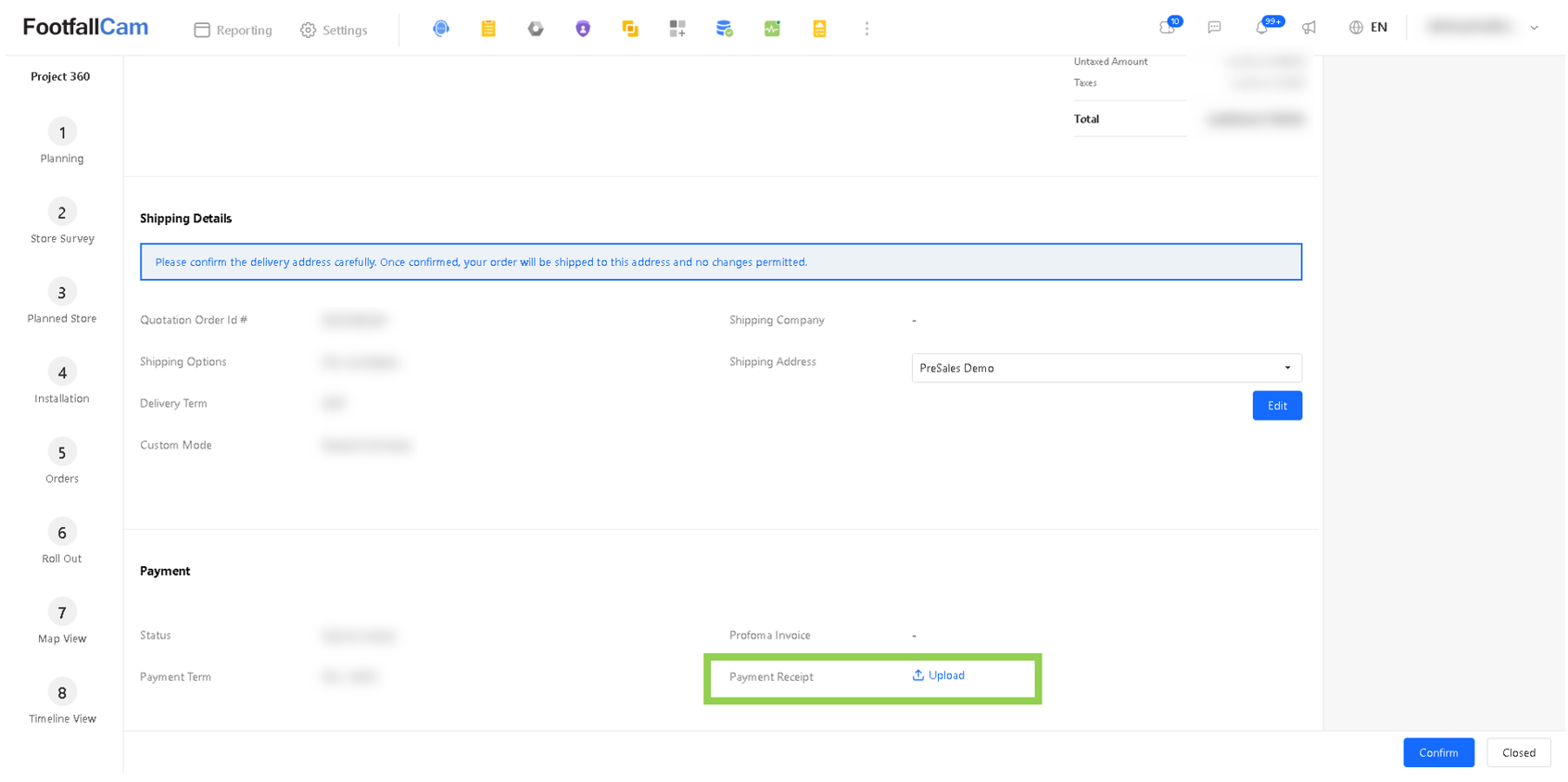Go to step 3 Planned Store

tap(62, 301)
